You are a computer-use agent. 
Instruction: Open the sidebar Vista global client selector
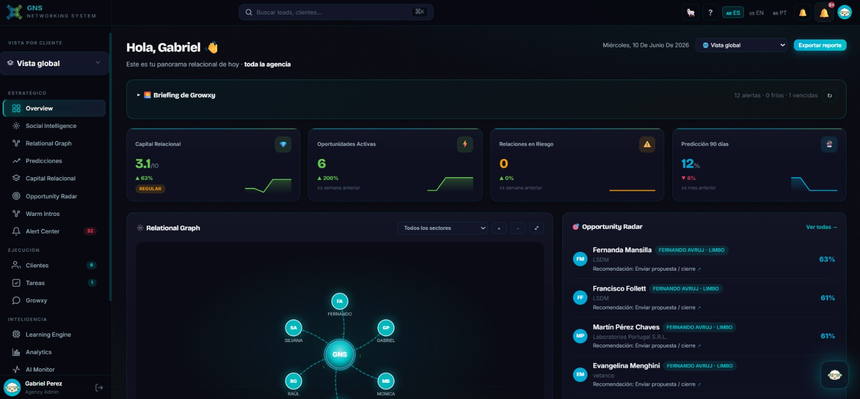(x=54, y=63)
